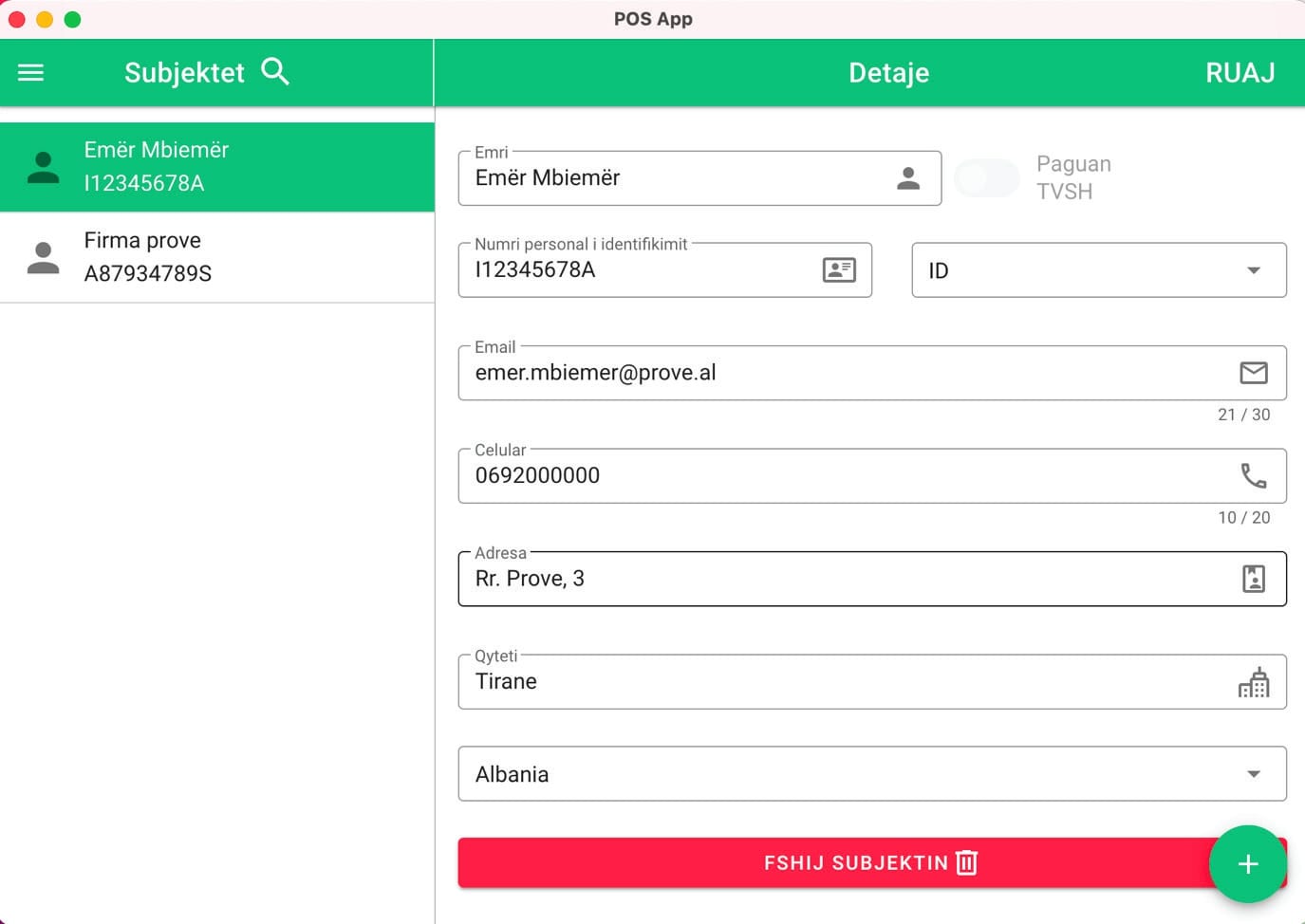Viewport: 1305px width, 924px height.
Task: Select Firma prove in the list
Action: (x=217, y=257)
